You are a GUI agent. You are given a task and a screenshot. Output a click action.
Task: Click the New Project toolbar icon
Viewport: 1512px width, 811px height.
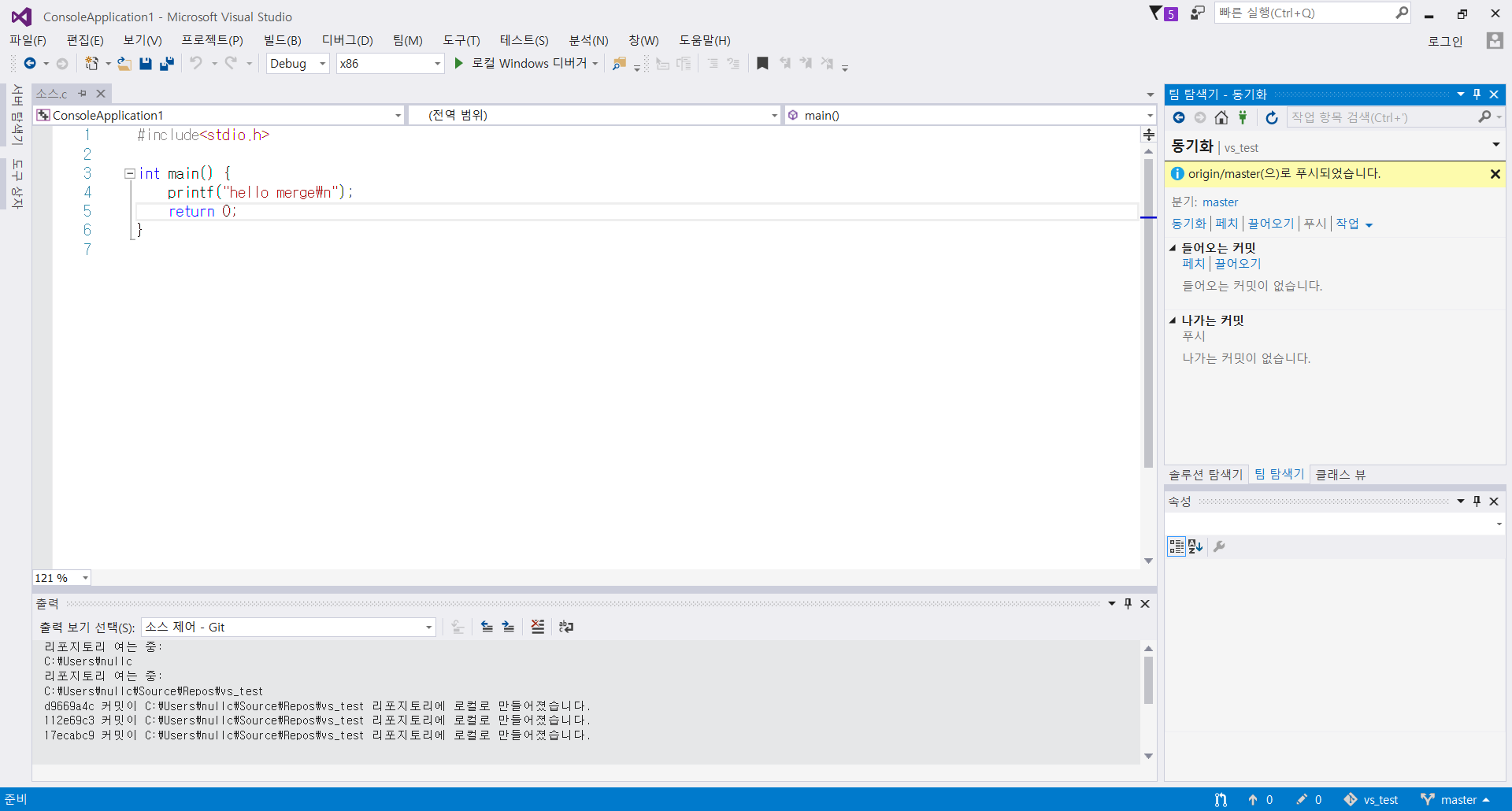92,64
